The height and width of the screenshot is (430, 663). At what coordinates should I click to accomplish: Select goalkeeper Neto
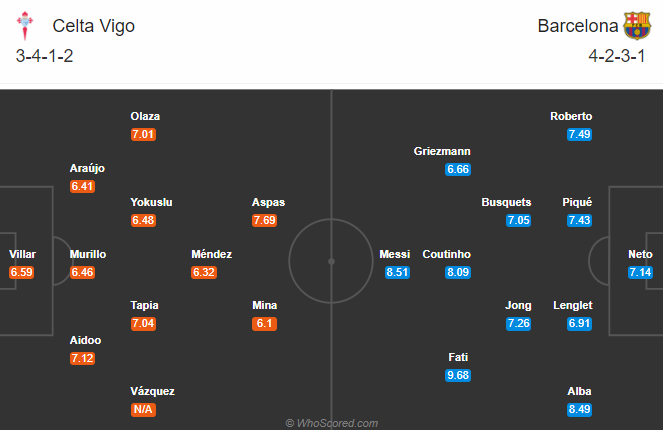[640, 254]
